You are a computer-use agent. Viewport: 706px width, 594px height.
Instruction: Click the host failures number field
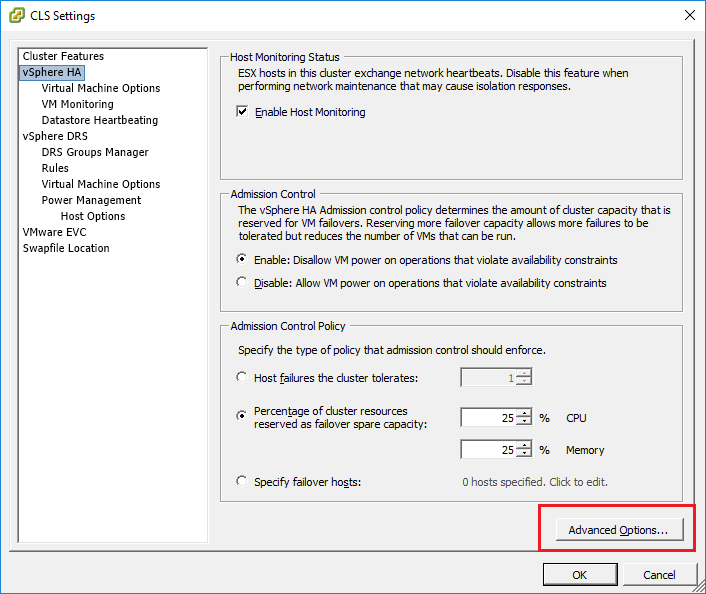[x=489, y=377]
